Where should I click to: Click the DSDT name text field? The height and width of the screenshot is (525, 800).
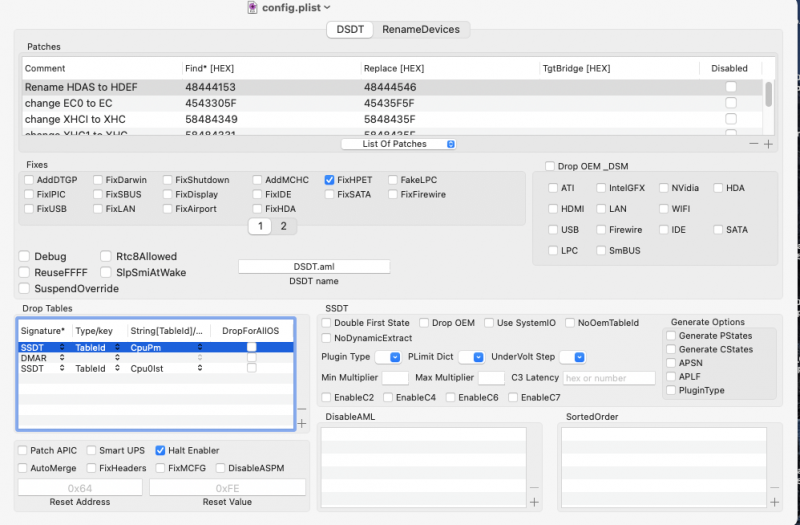coord(313,266)
